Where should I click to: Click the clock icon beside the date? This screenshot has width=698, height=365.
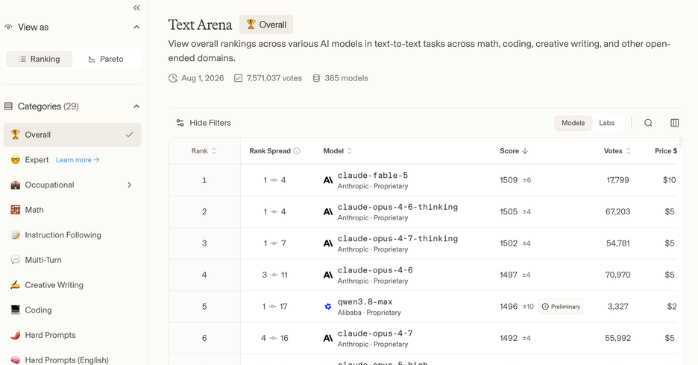point(173,78)
